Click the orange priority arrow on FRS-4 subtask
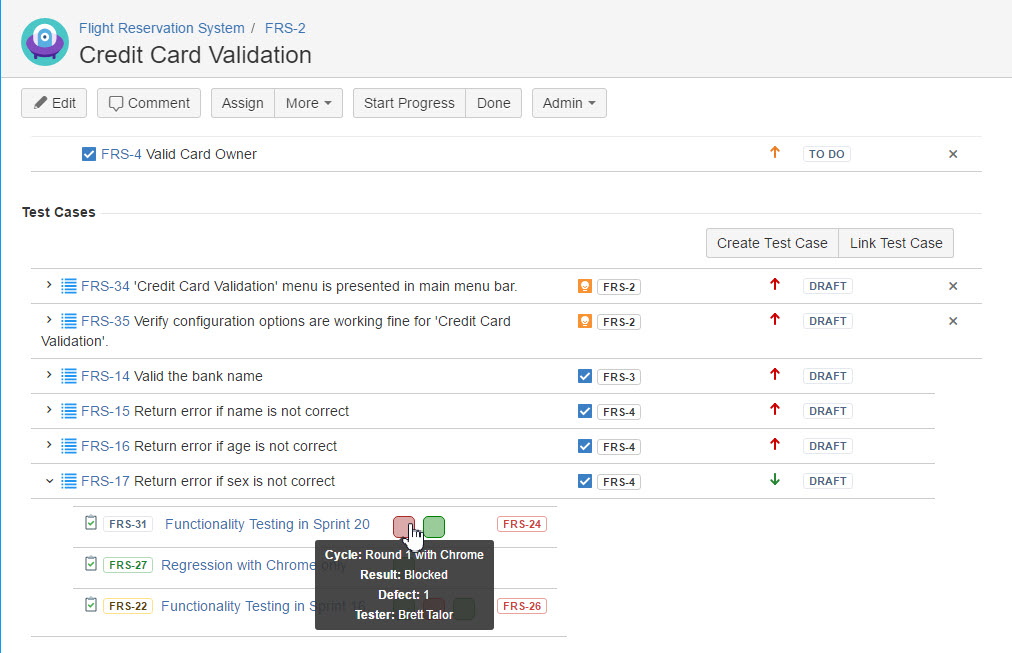Screen dimensions: 1012x653 tap(774, 153)
